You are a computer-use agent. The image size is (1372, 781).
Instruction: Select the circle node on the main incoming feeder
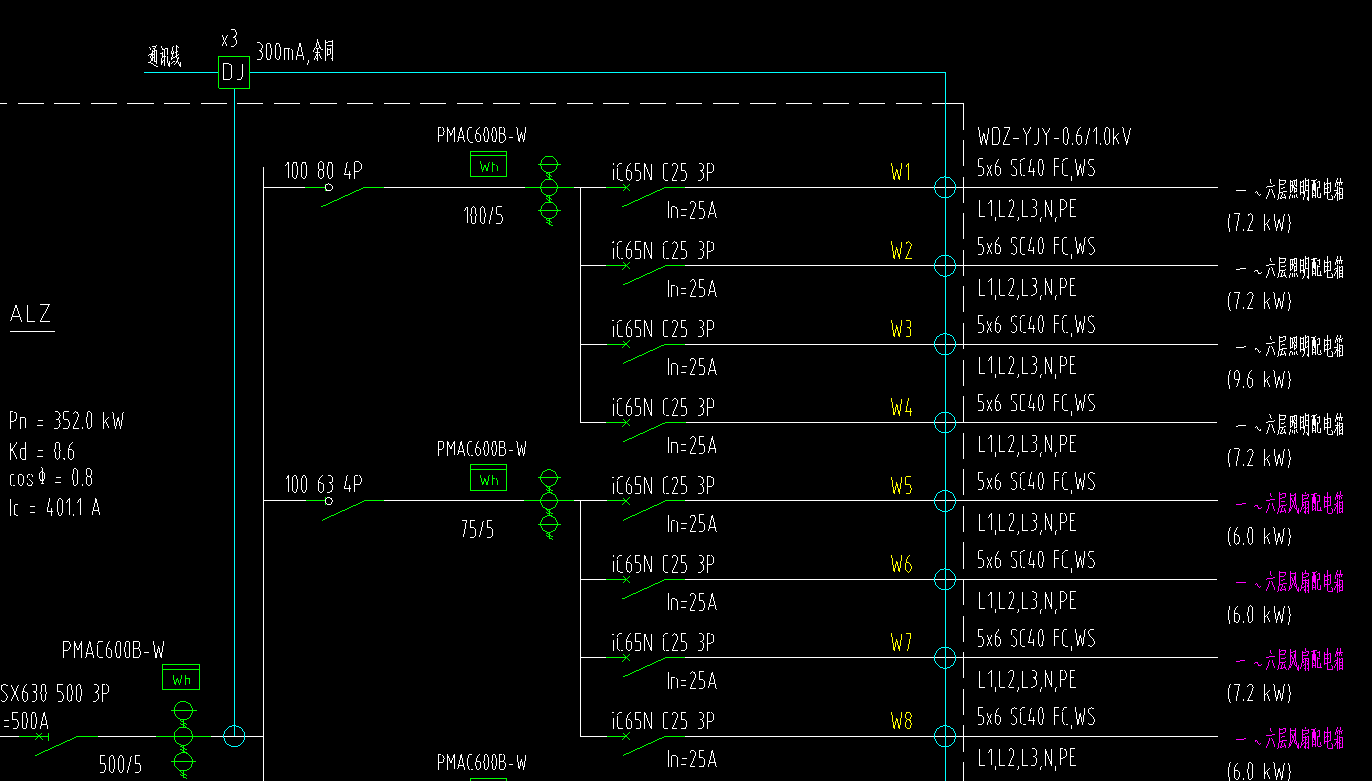point(233,736)
